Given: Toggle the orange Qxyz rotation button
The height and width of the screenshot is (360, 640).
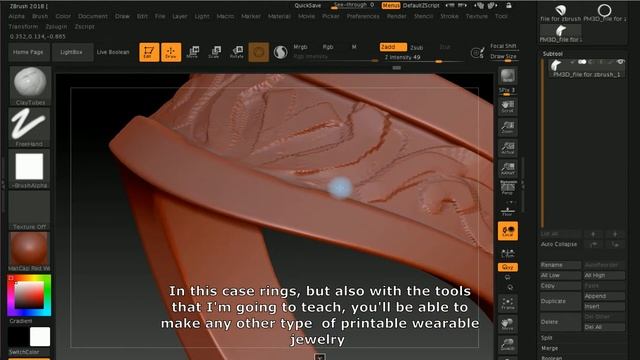Looking at the screenshot, I should click(508, 267).
